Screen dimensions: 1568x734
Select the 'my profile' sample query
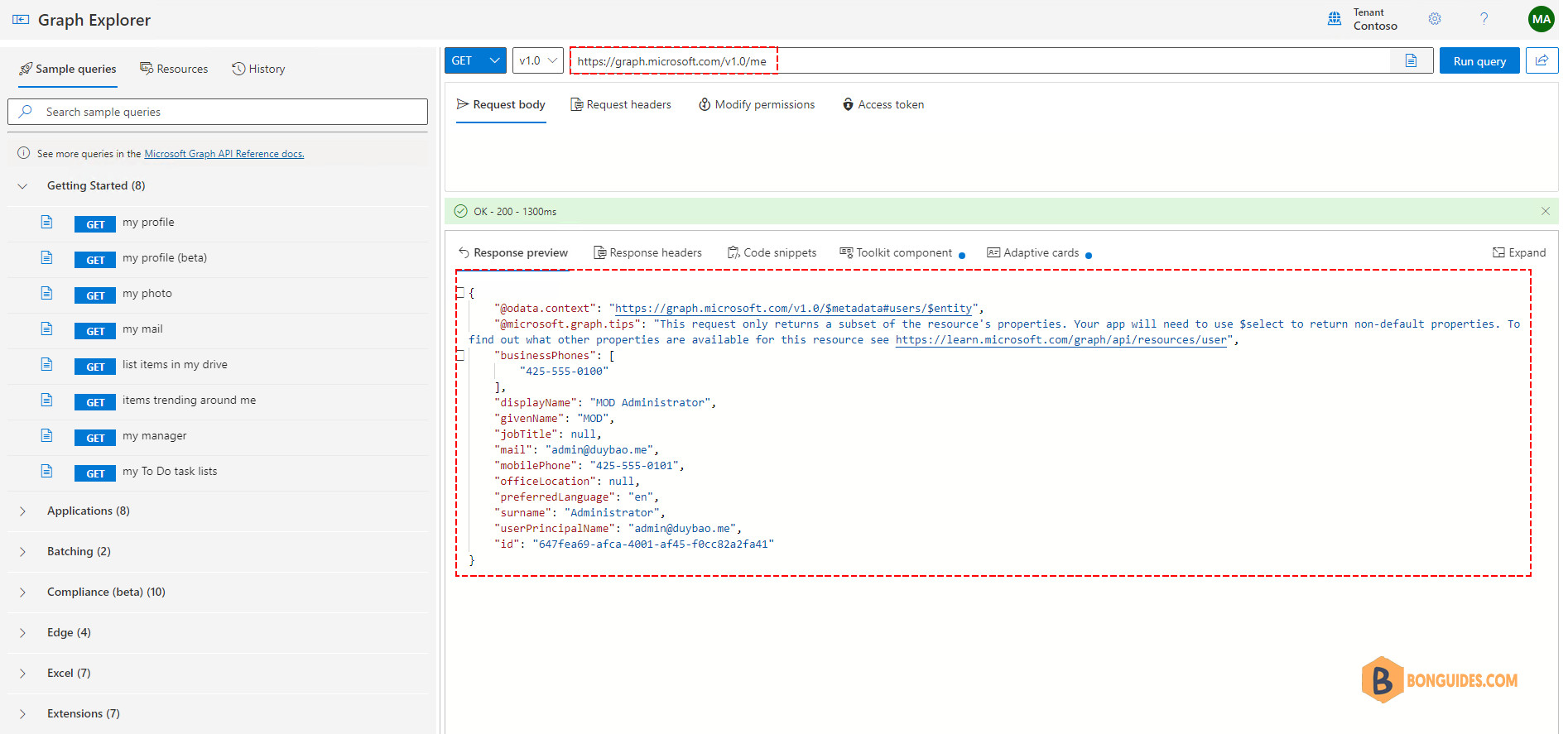(x=148, y=223)
